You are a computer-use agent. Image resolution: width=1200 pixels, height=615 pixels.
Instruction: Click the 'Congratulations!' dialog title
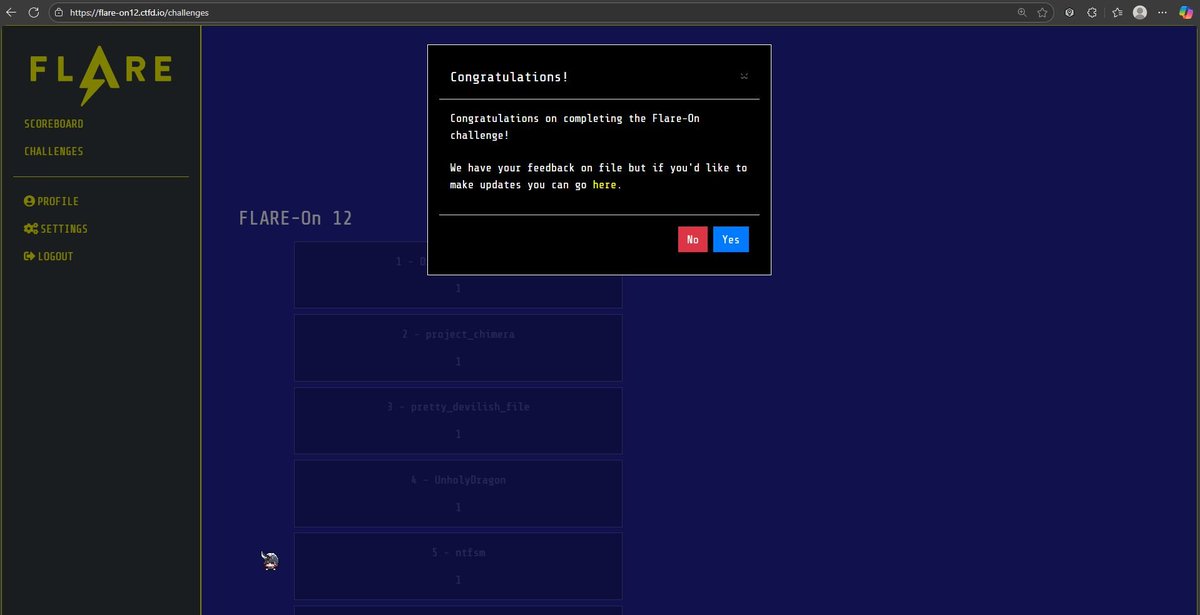click(509, 77)
